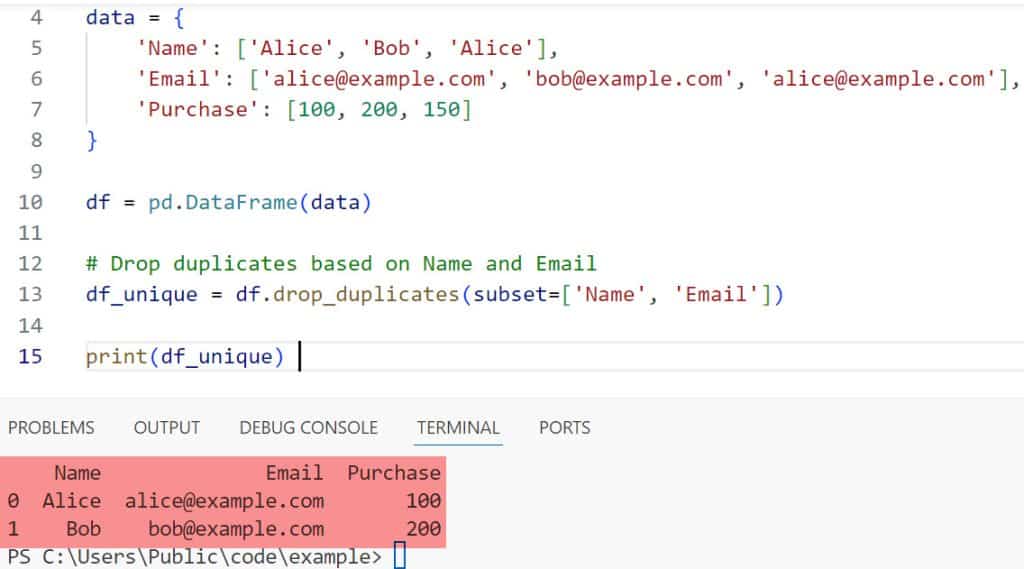Select the DEBUG CONSOLE tab
This screenshot has height=569, width=1024.
click(308, 427)
